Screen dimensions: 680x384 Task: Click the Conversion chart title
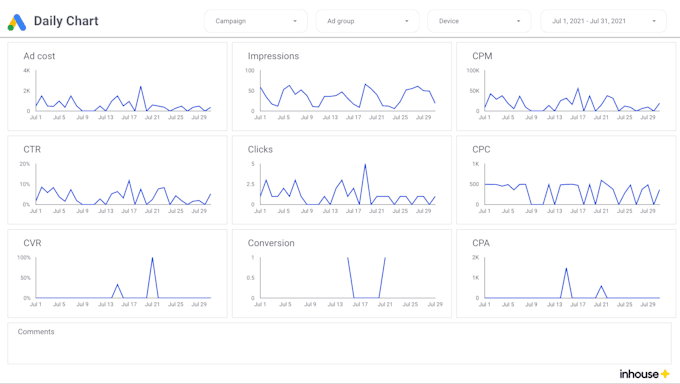pyautogui.click(x=271, y=243)
